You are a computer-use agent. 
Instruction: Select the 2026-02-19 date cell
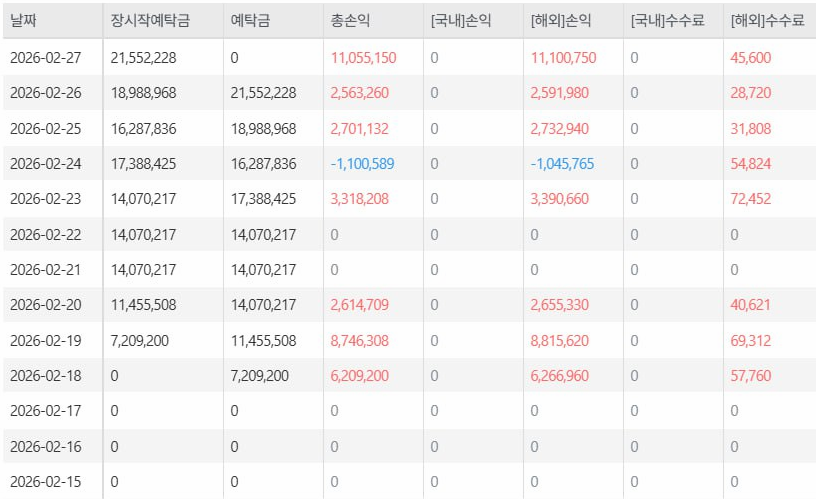click(44, 340)
